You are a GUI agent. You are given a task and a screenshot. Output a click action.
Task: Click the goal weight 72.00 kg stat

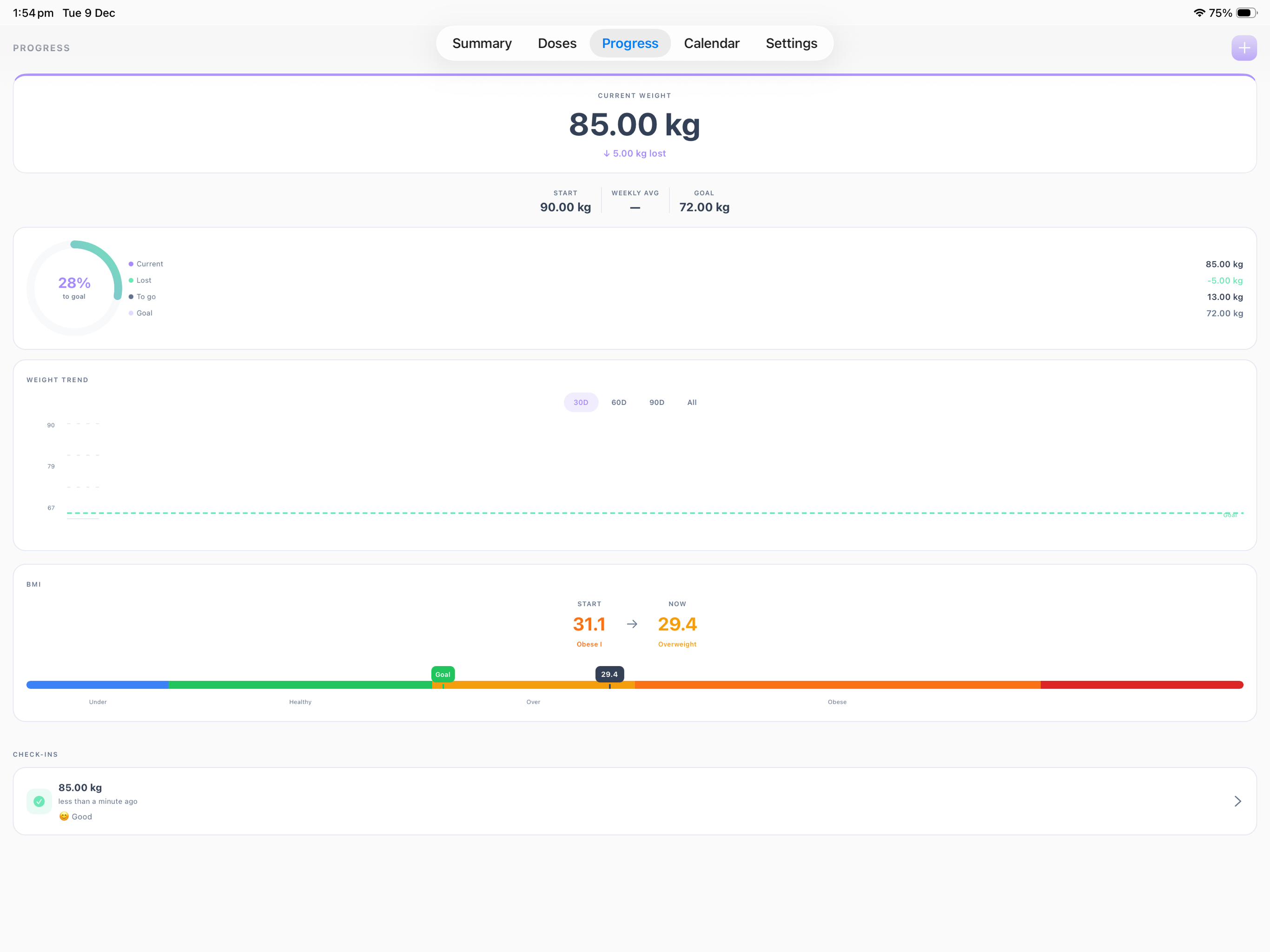(x=704, y=207)
